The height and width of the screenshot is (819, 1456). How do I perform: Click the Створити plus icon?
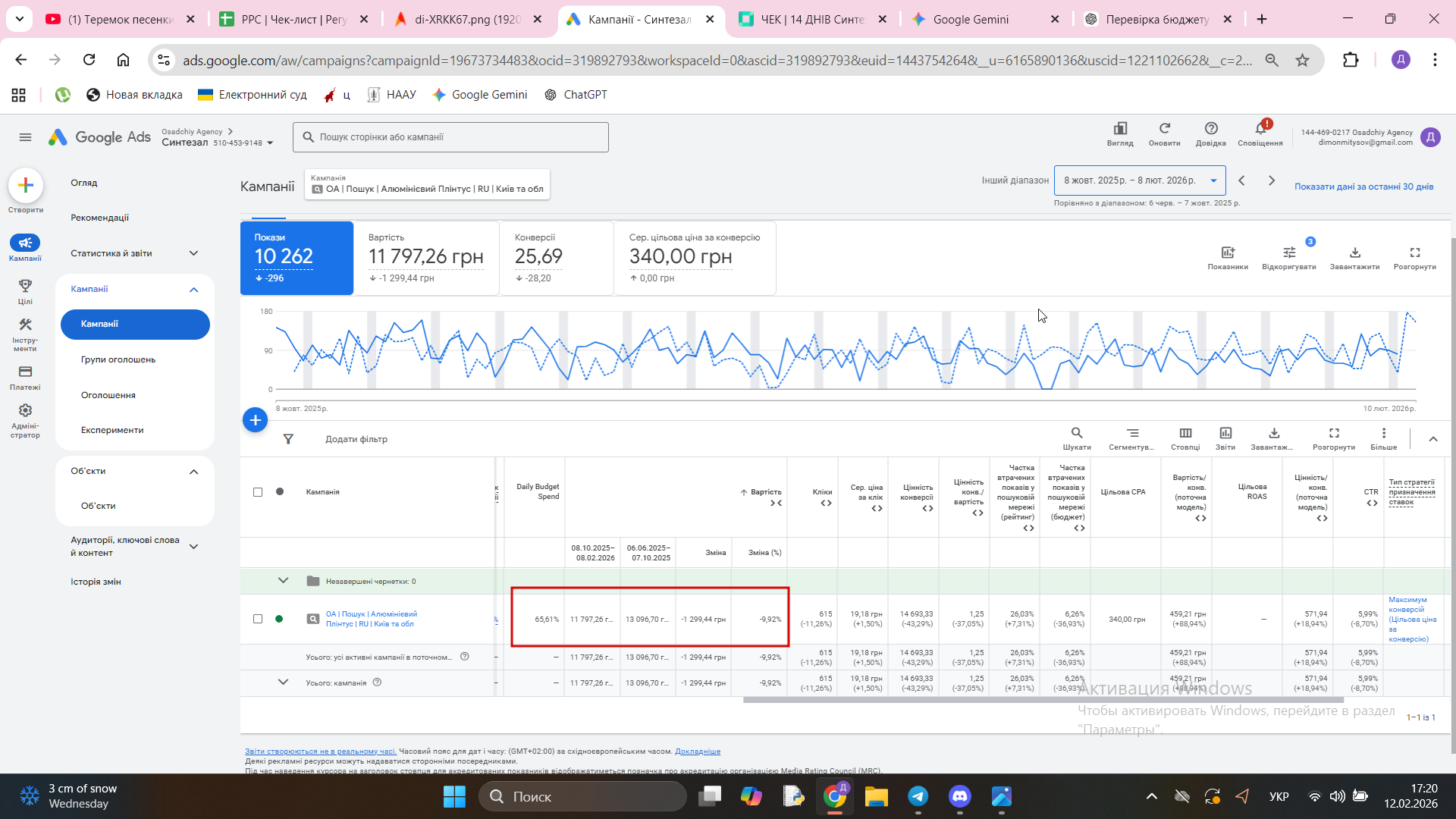click(x=25, y=186)
